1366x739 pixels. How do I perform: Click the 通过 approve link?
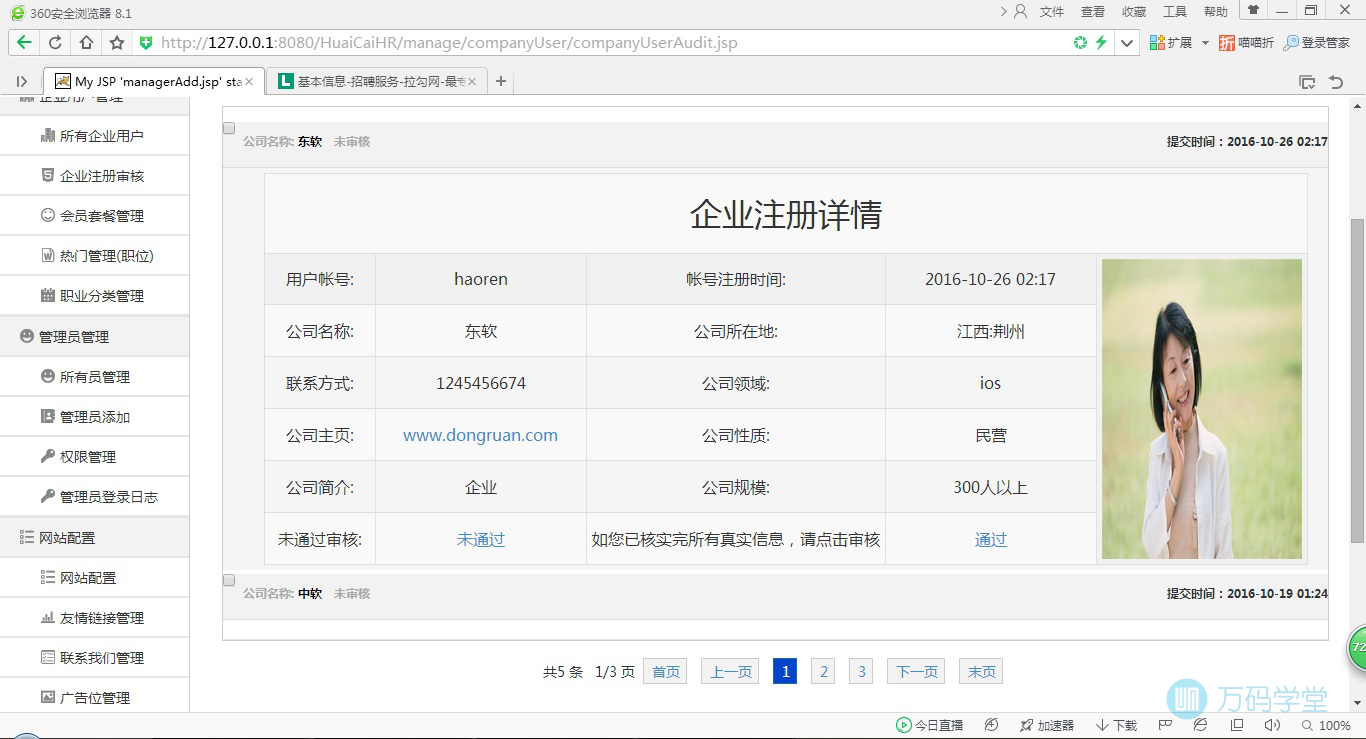[x=991, y=540]
